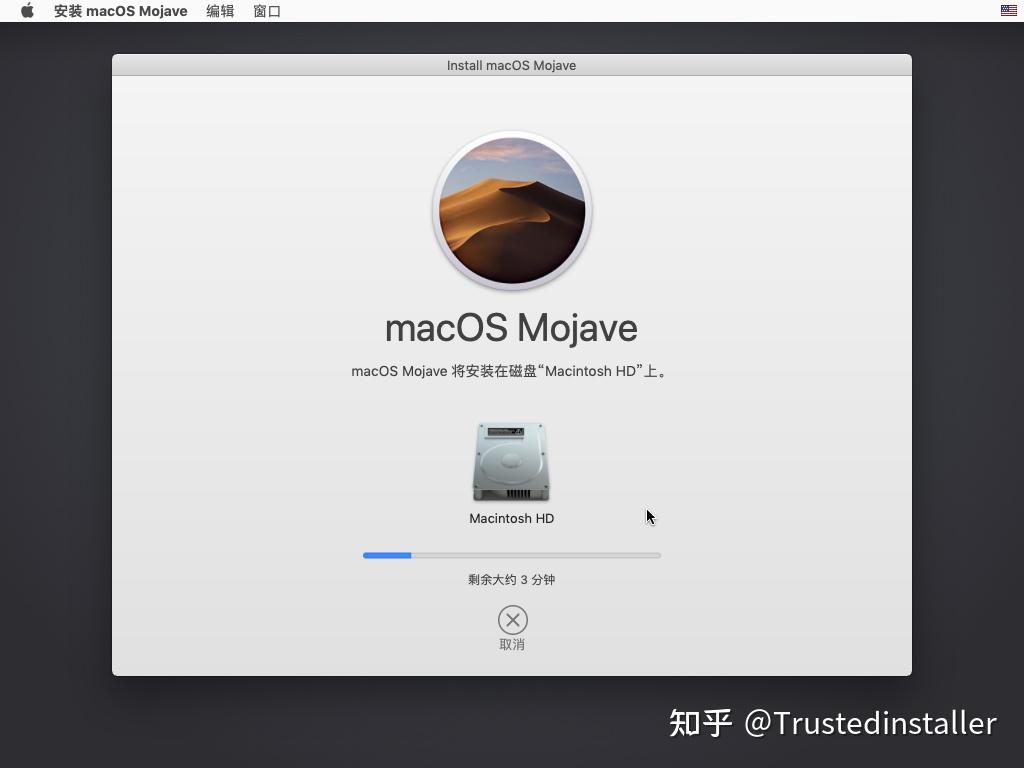Viewport: 1024px width, 768px height.
Task: Click the circular macOS Mojave dune logo
Action: [511, 210]
